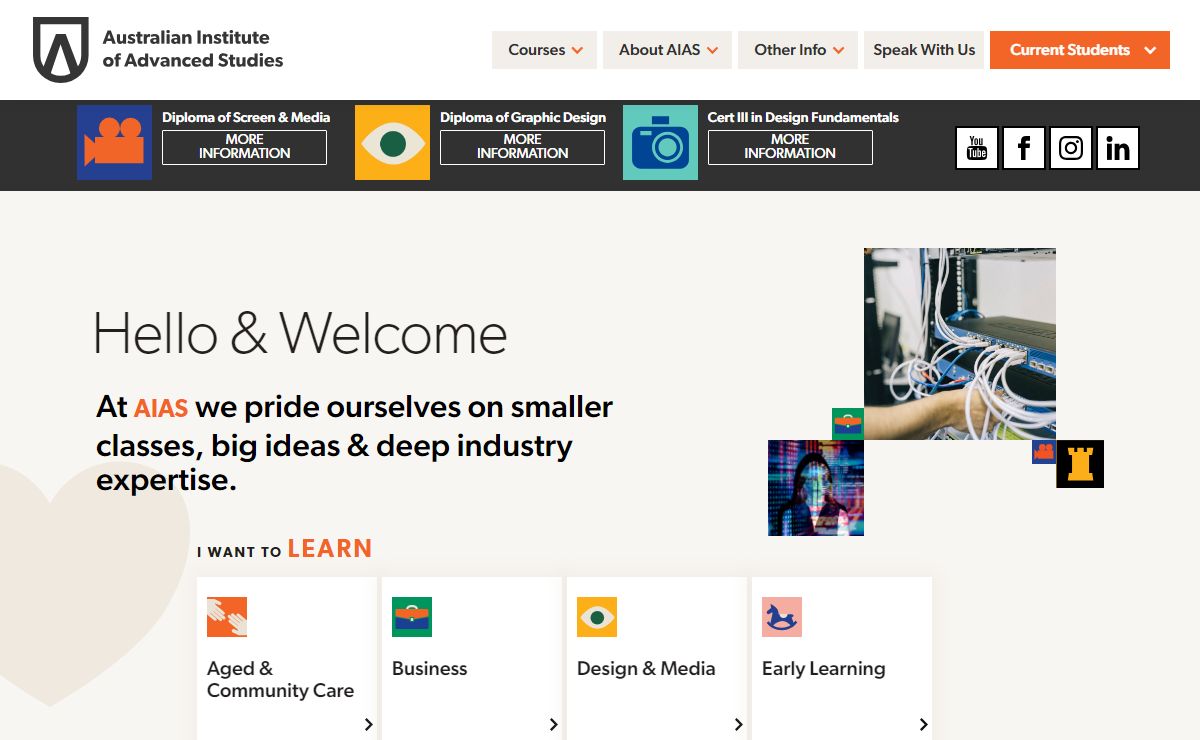
Task: More Information for Diploma of Screen & Media
Action: tap(244, 147)
